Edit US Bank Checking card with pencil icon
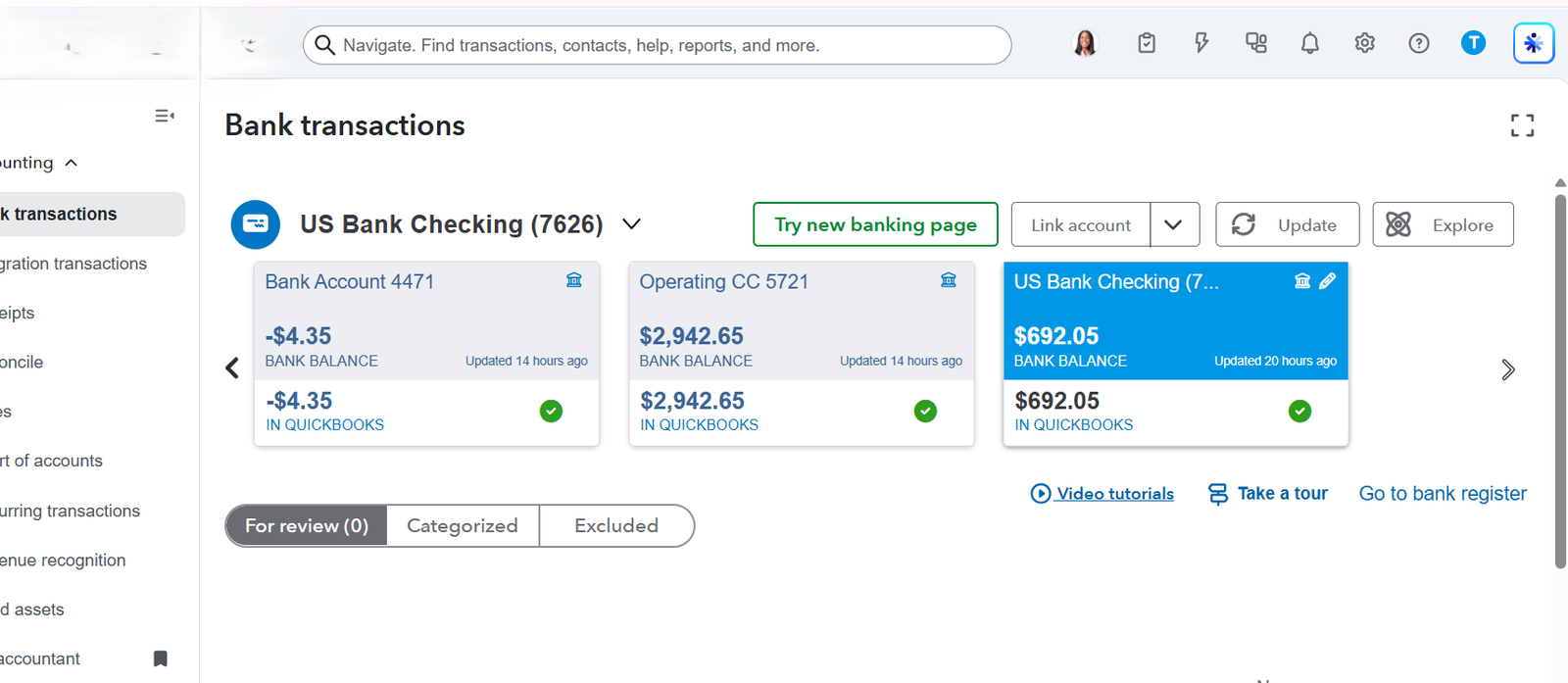The height and width of the screenshot is (683, 1568). 1328,281
